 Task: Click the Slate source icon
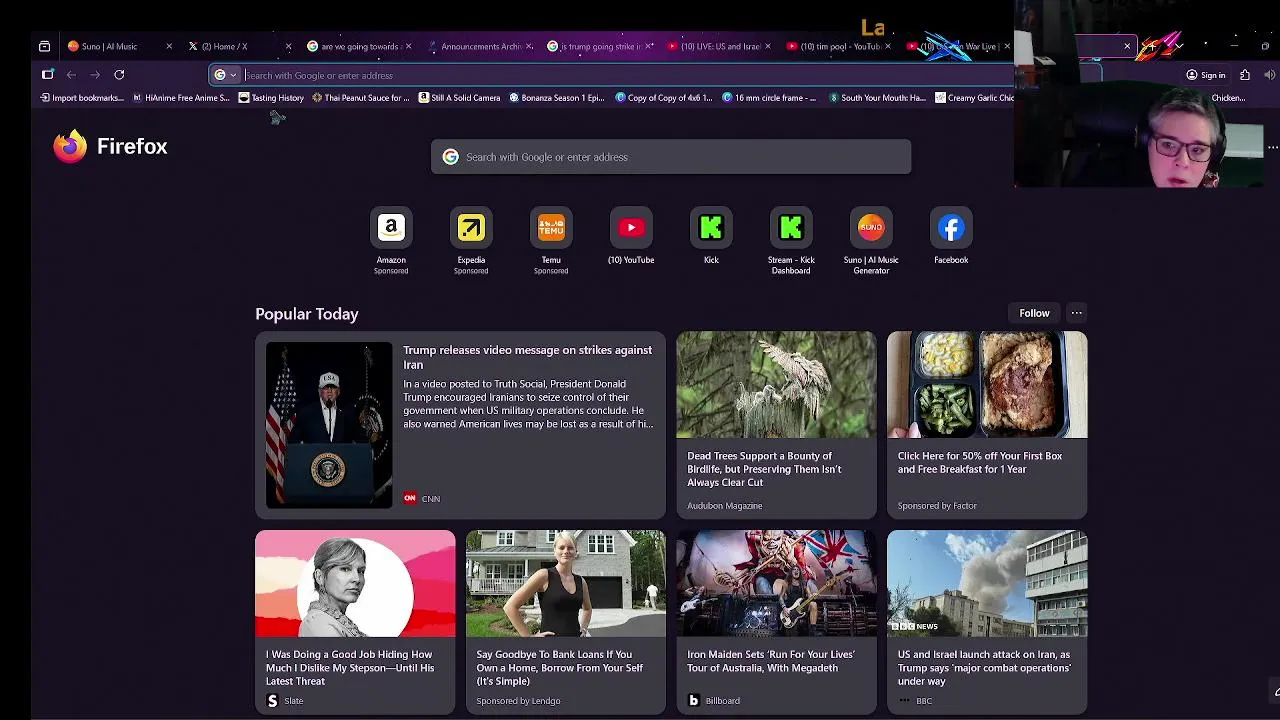(x=272, y=701)
